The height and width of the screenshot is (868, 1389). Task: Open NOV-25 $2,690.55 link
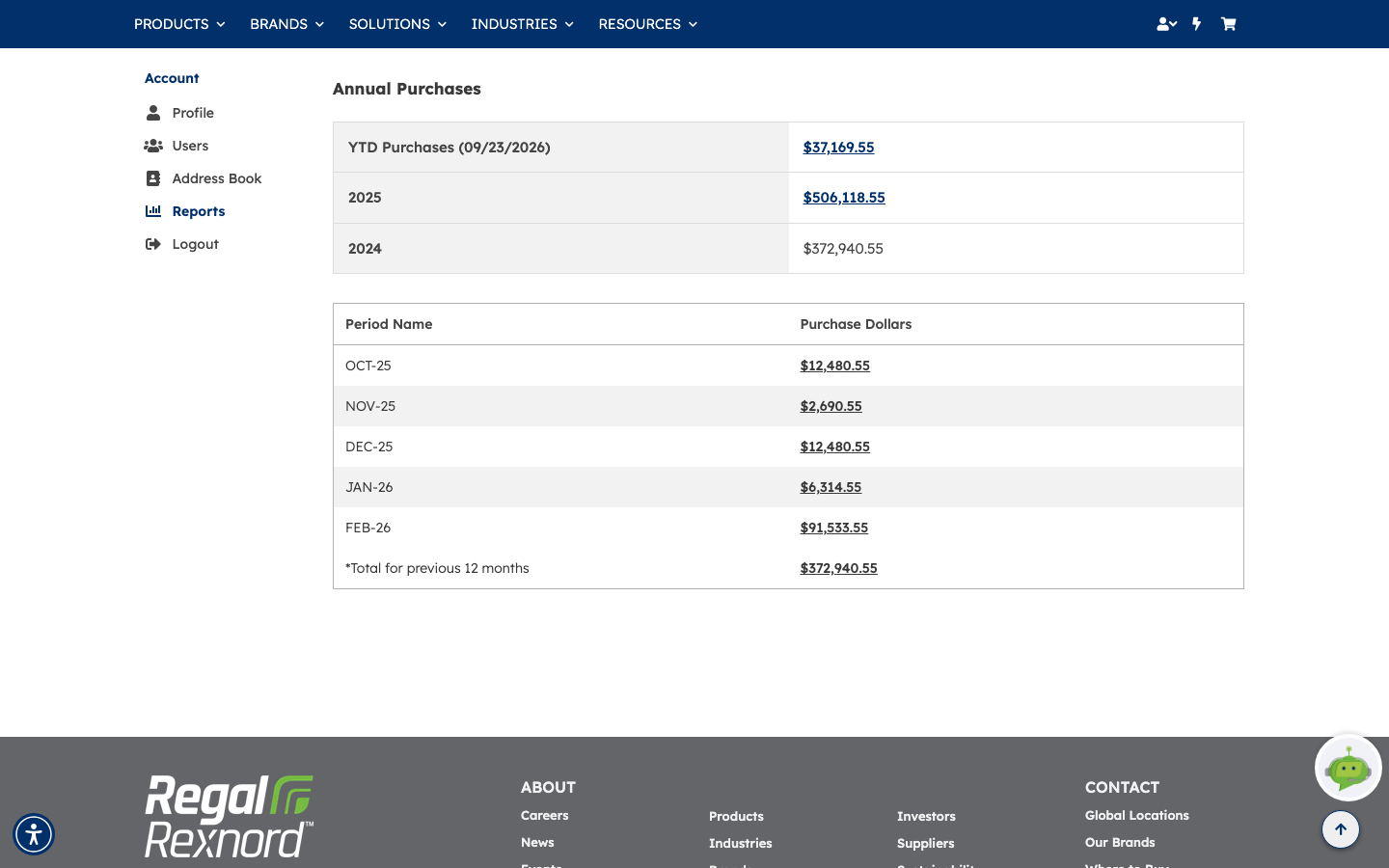tap(831, 406)
